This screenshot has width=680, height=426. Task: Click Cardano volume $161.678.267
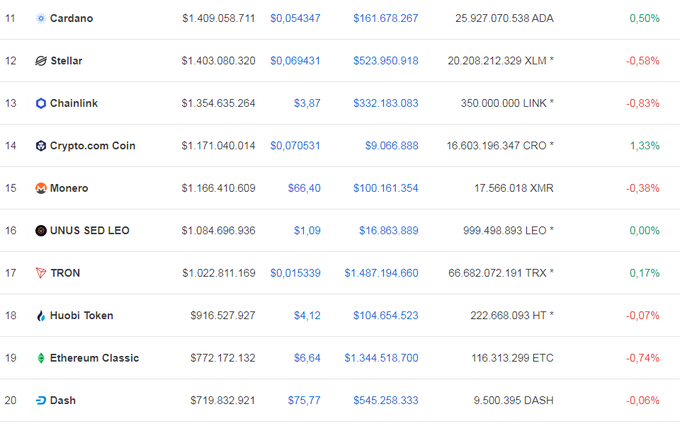click(x=386, y=18)
